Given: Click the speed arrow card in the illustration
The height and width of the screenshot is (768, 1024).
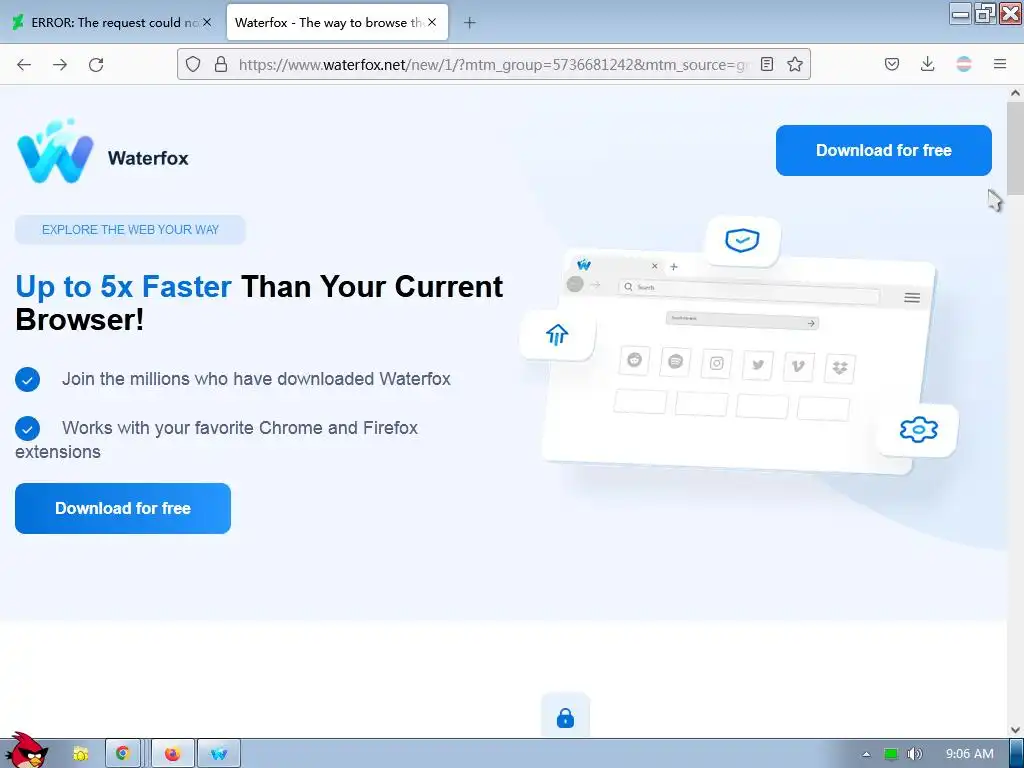Looking at the screenshot, I should [x=557, y=335].
